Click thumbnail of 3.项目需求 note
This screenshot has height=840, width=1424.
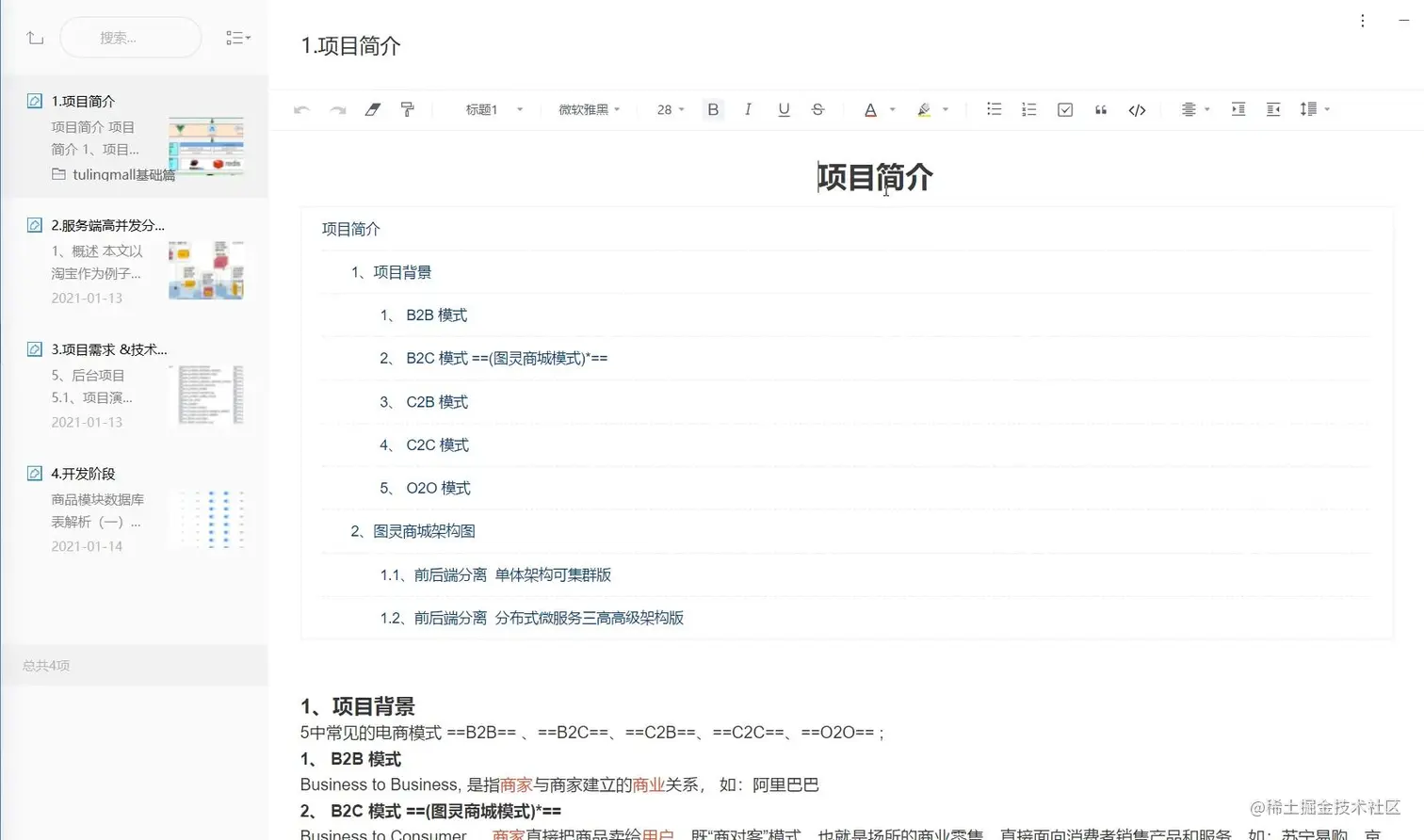(206, 395)
